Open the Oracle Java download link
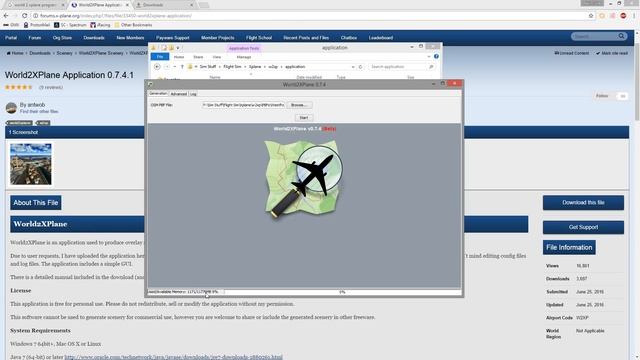Image resolution: width=640 pixels, height=360 pixels. tap(173, 357)
